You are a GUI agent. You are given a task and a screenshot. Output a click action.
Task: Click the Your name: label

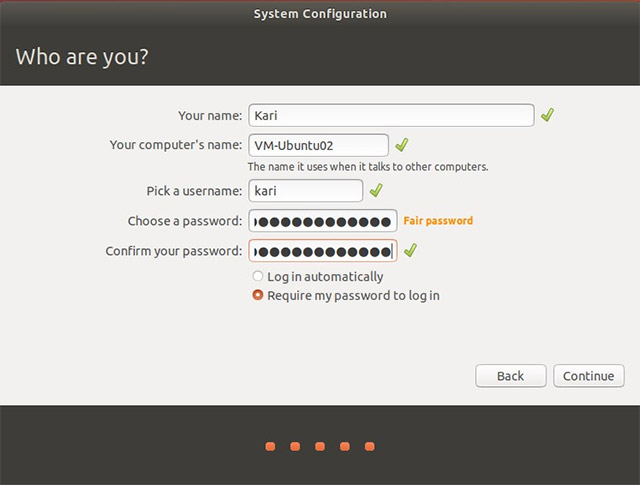point(210,116)
